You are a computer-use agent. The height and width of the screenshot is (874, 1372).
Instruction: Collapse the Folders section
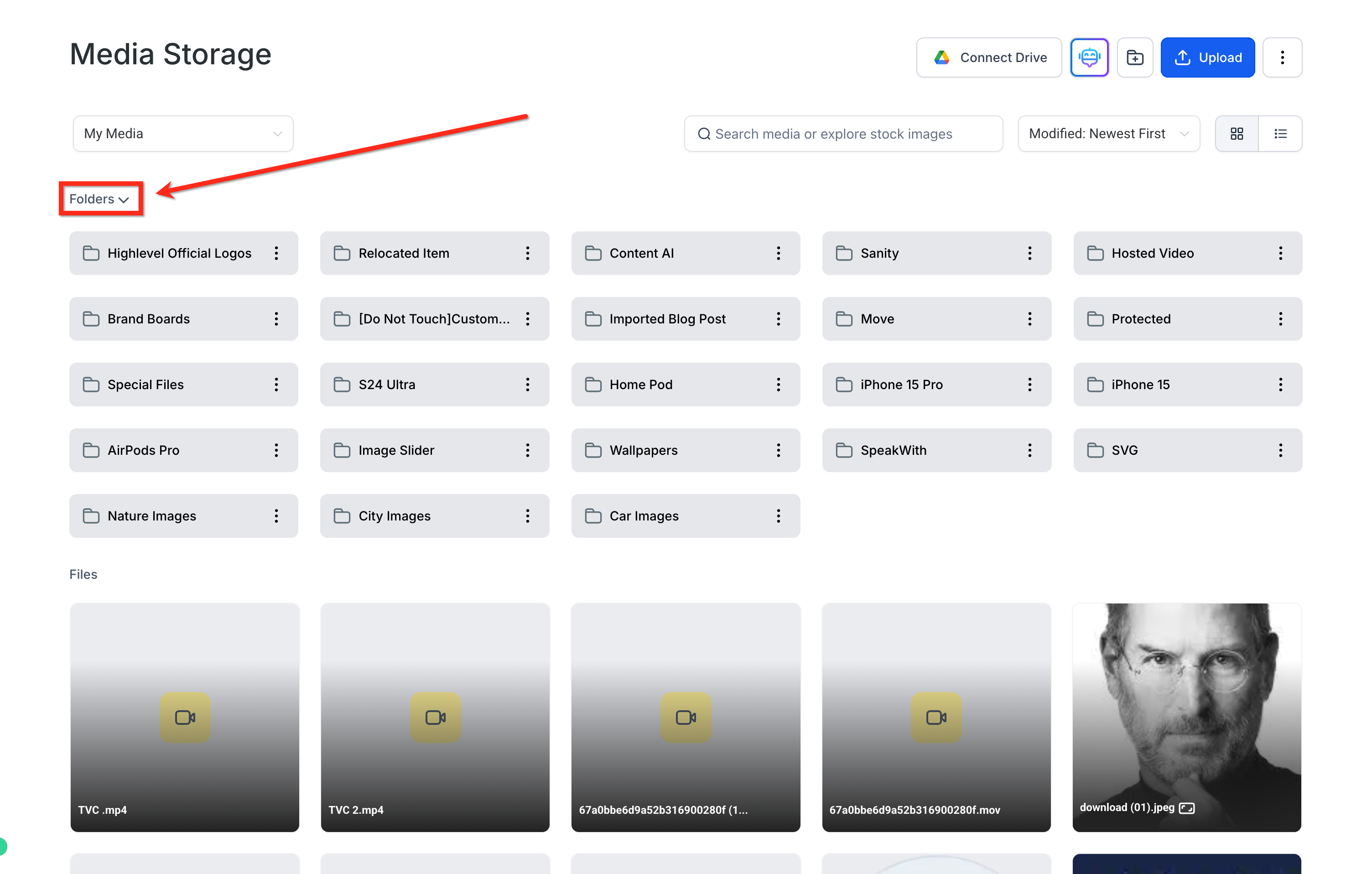(100, 199)
